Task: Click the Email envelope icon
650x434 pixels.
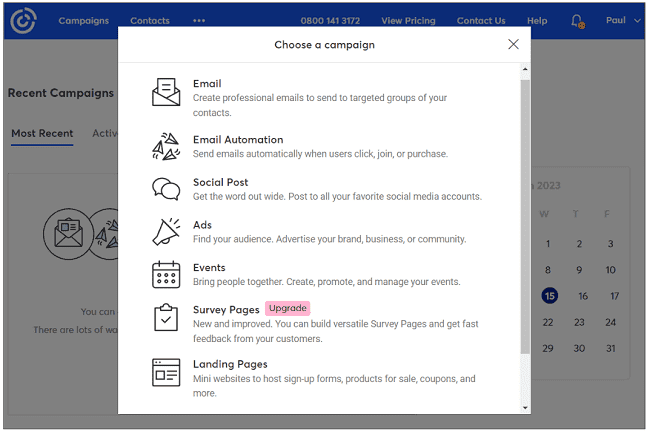Action: tap(166, 92)
